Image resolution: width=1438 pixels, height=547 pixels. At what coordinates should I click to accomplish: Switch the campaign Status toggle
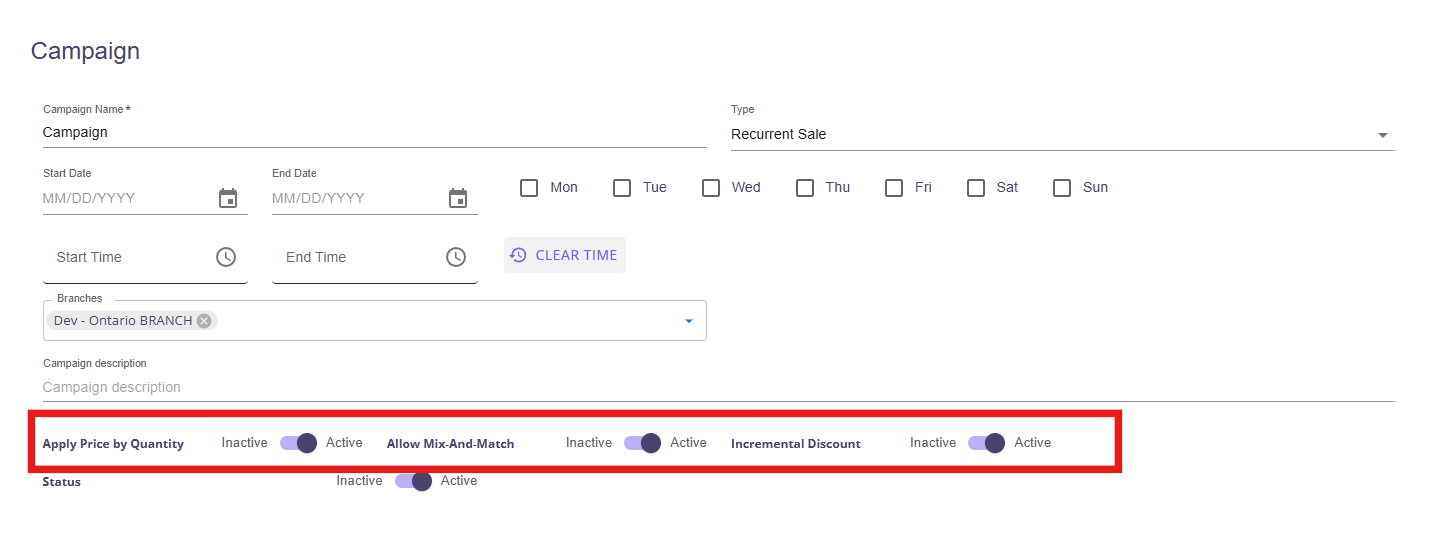413,481
